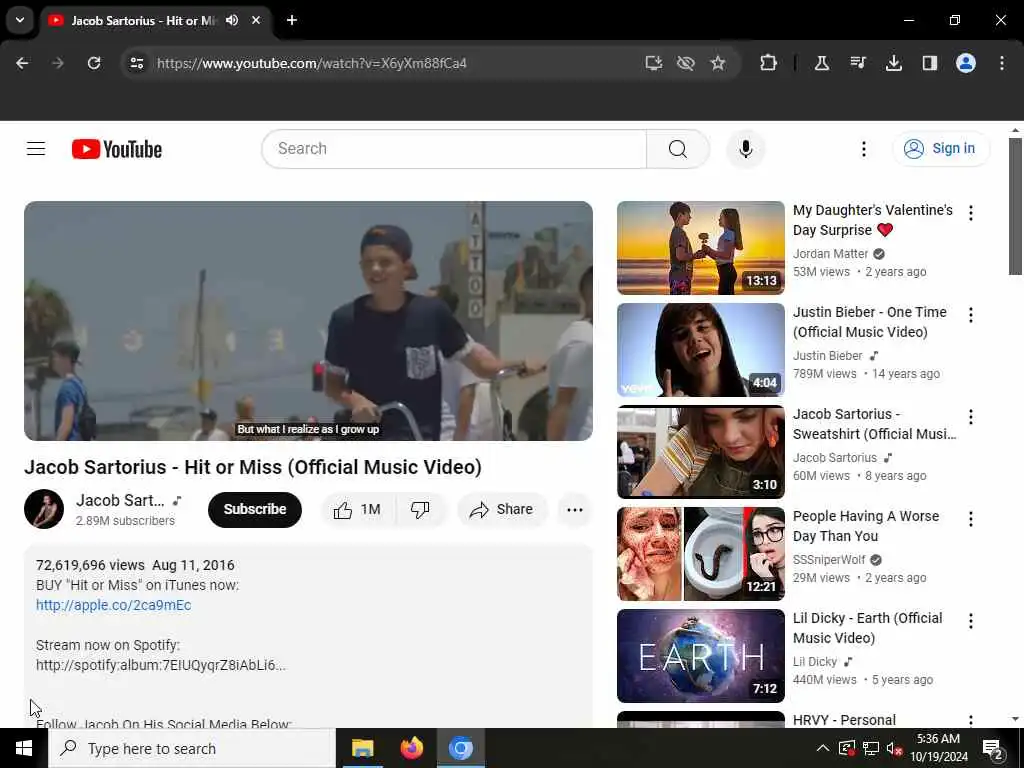Open browser downloads

893,63
